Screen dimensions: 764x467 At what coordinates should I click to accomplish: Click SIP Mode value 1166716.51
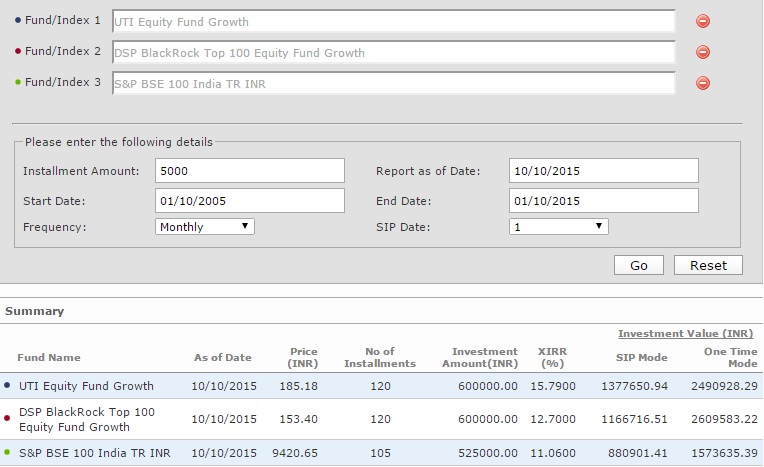(634, 419)
